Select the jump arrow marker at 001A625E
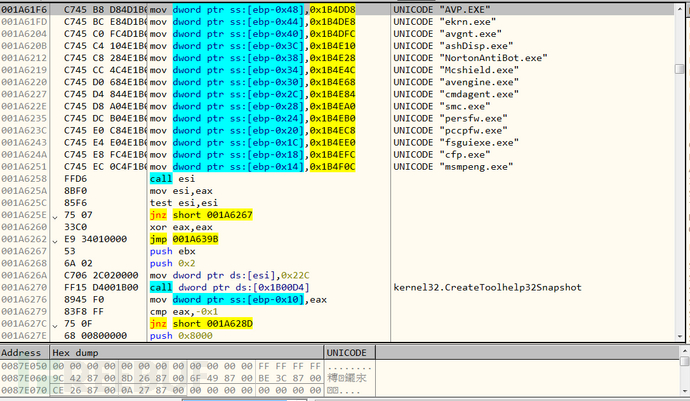The height and width of the screenshot is (401, 690). click(x=55, y=217)
